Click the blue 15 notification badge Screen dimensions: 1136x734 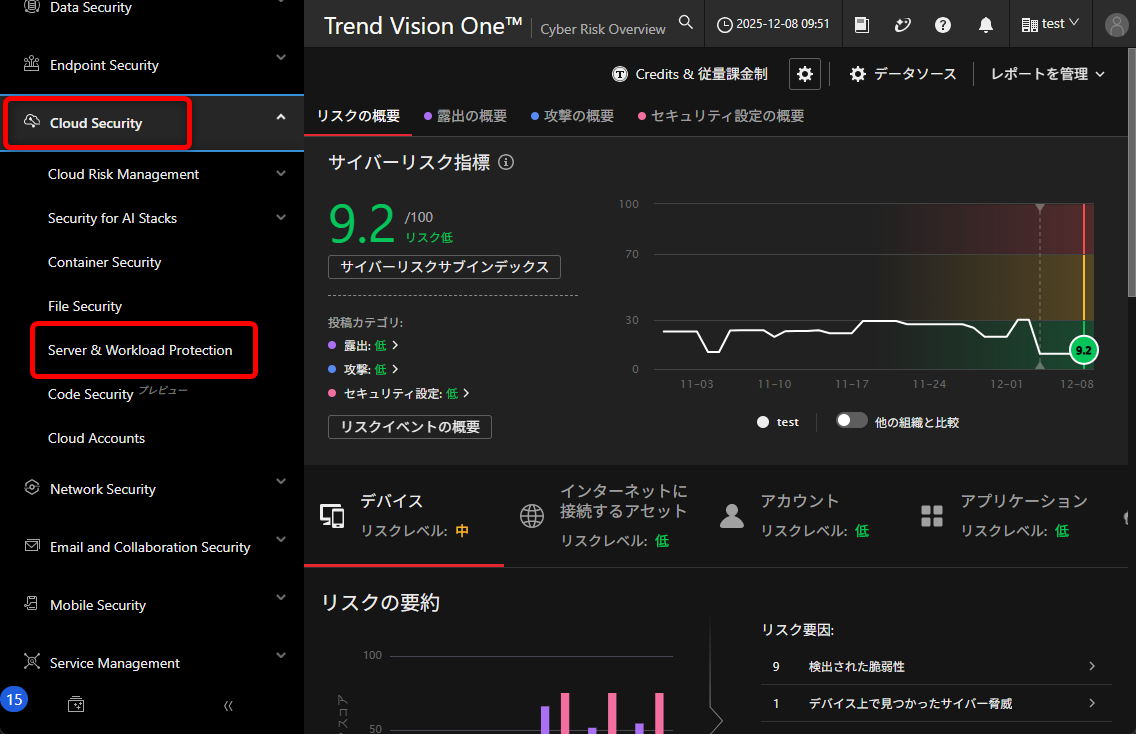coord(14,699)
